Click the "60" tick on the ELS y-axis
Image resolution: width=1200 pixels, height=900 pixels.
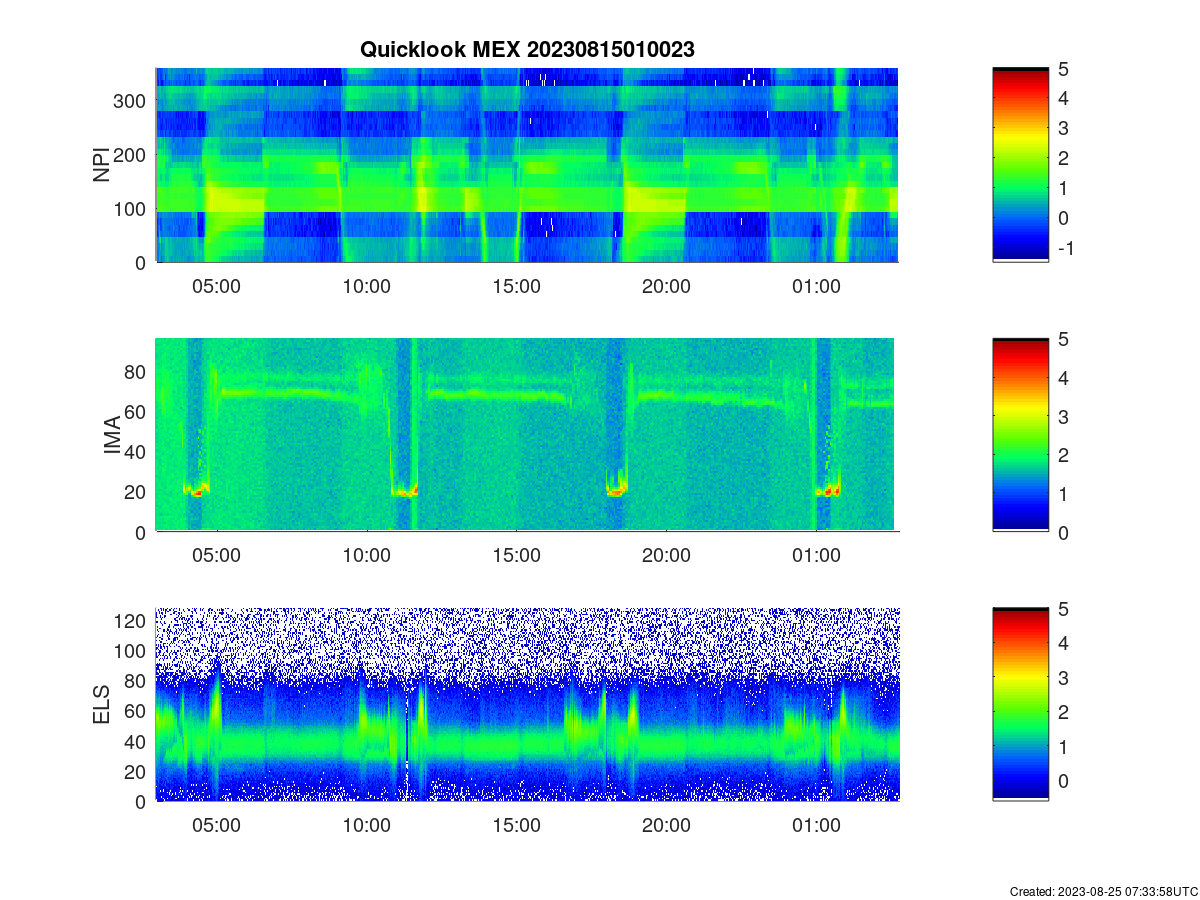[x=137, y=711]
